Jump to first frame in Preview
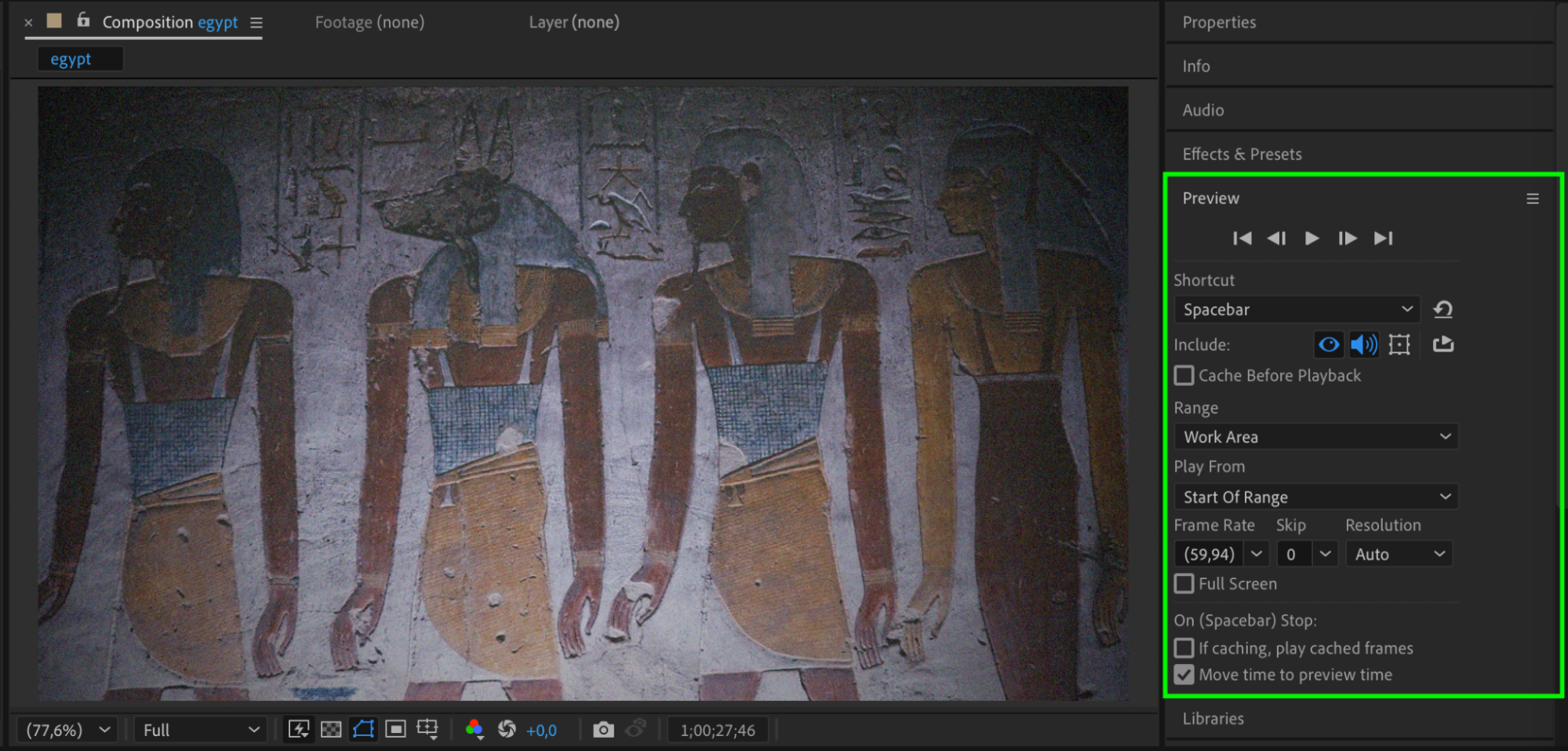This screenshot has height=751, width=1568. [x=1242, y=239]
